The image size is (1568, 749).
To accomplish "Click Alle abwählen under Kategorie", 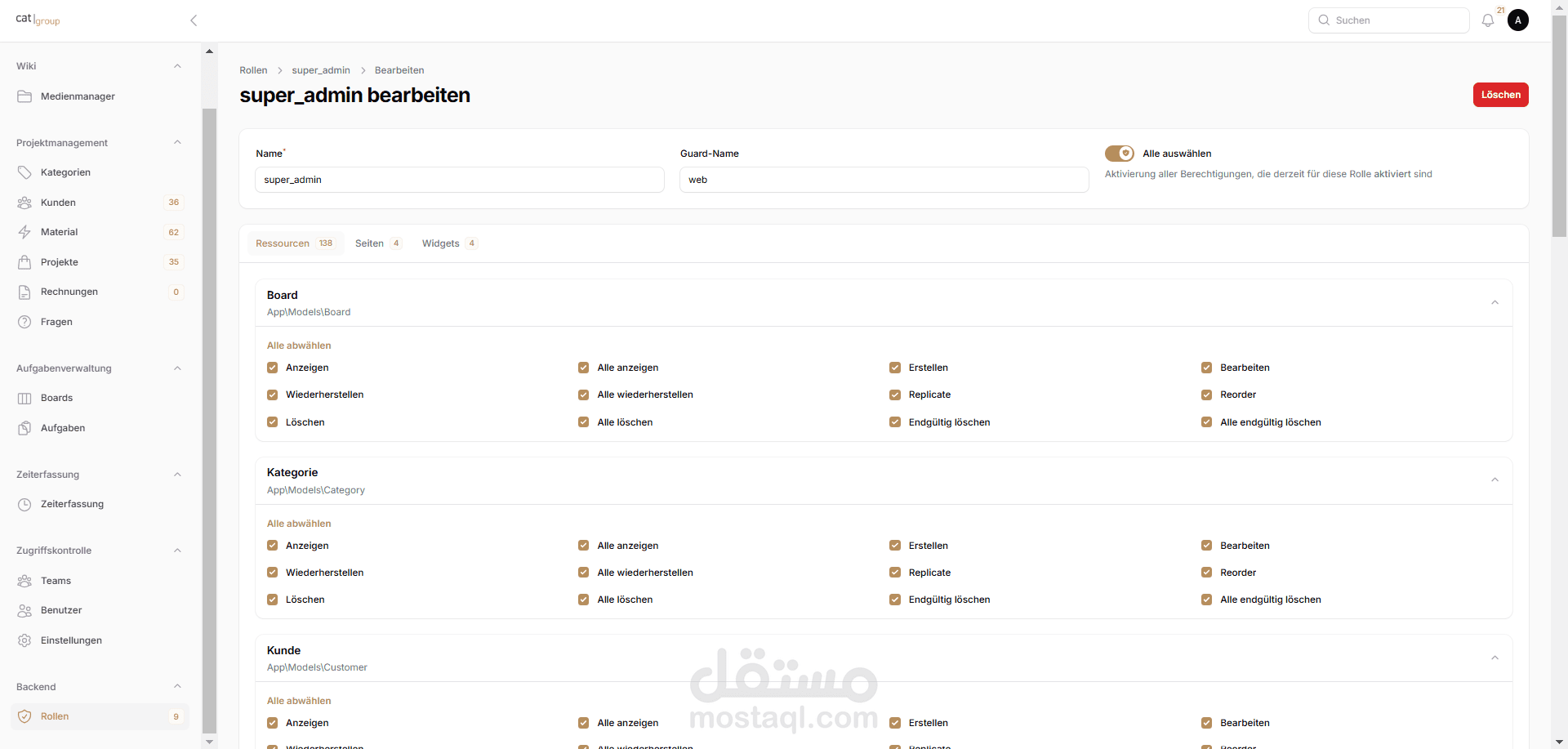I will (x=299, y=524).
